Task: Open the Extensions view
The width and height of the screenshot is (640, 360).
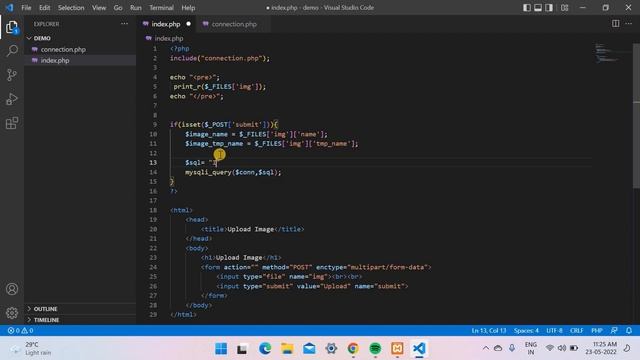Action: (x=12, y=123)
